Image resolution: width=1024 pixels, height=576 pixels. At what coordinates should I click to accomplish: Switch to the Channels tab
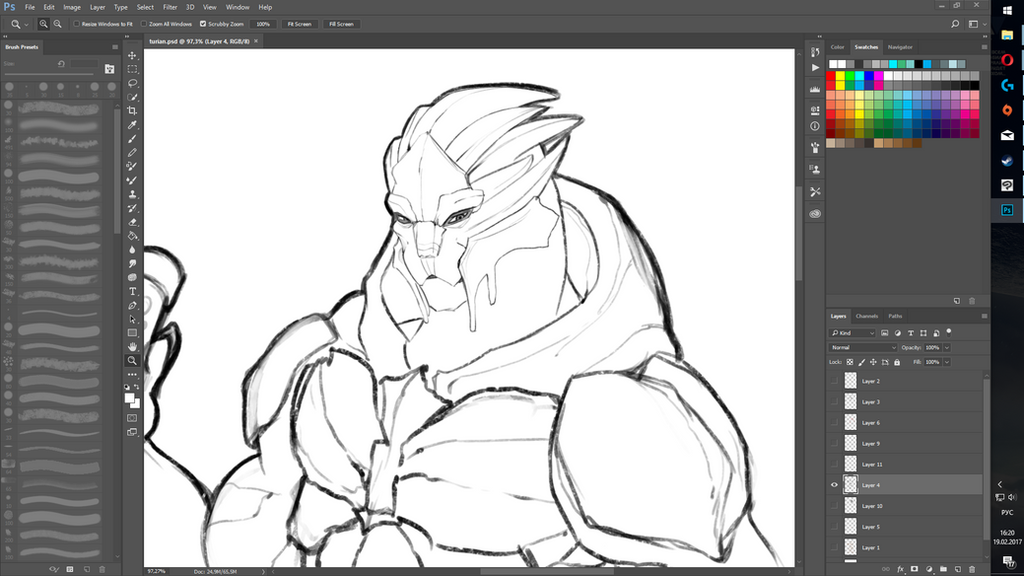tap(867, 316)
